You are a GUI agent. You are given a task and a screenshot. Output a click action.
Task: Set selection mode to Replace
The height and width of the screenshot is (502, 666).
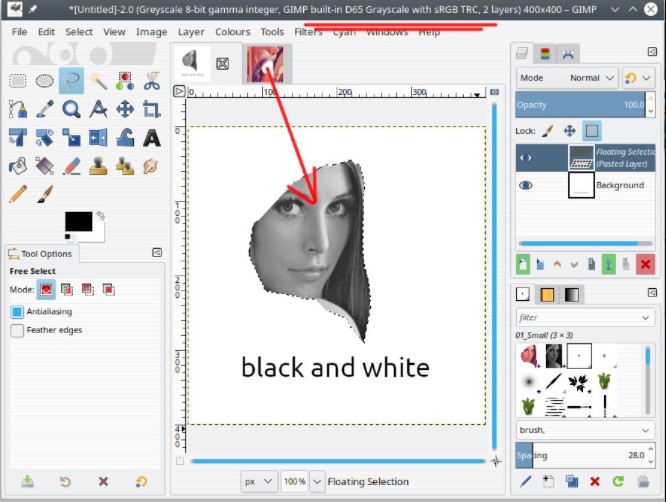[46, 290]
